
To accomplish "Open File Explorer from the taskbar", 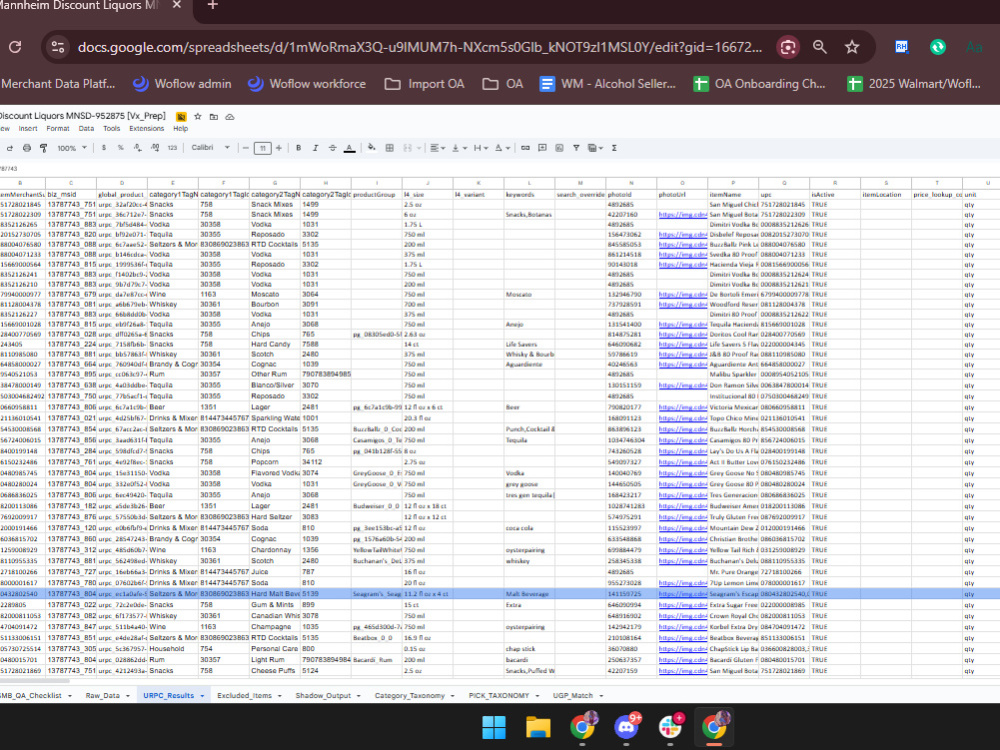I will pos(538,727).
